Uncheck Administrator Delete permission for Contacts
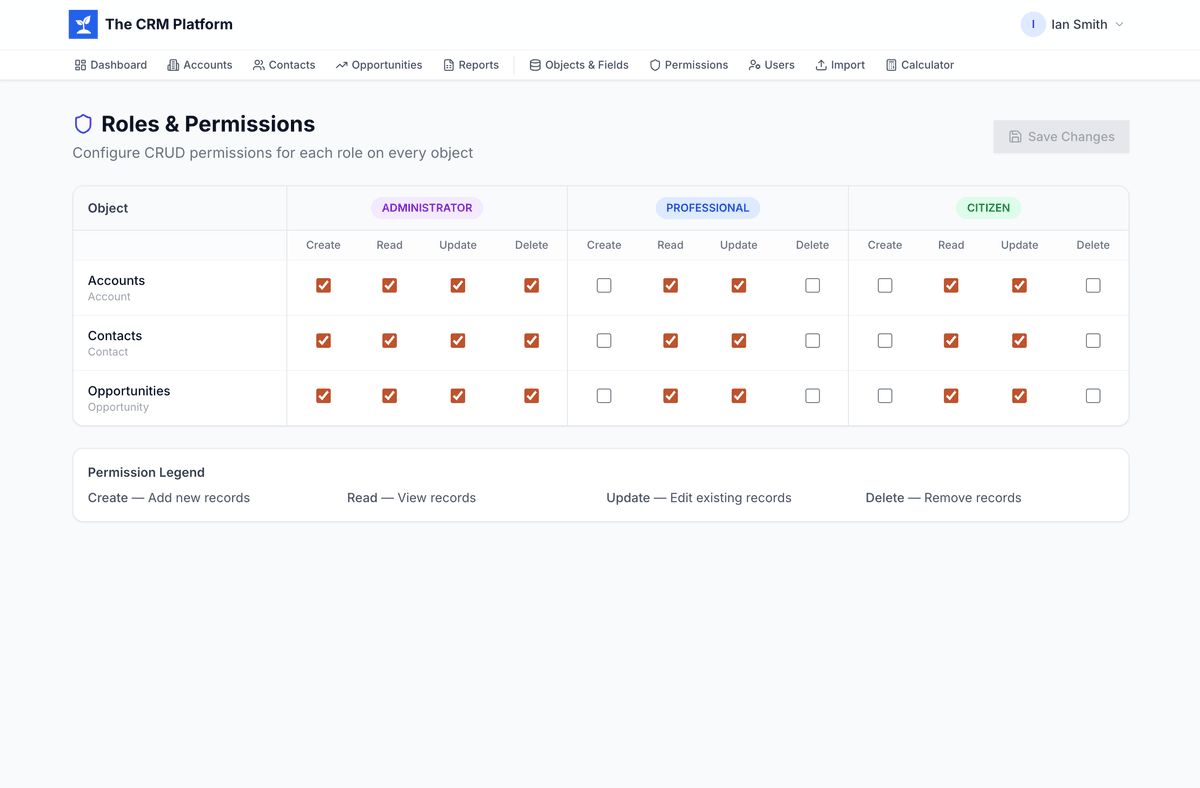This screenshot has height=788, width=1200. [531, 341]
